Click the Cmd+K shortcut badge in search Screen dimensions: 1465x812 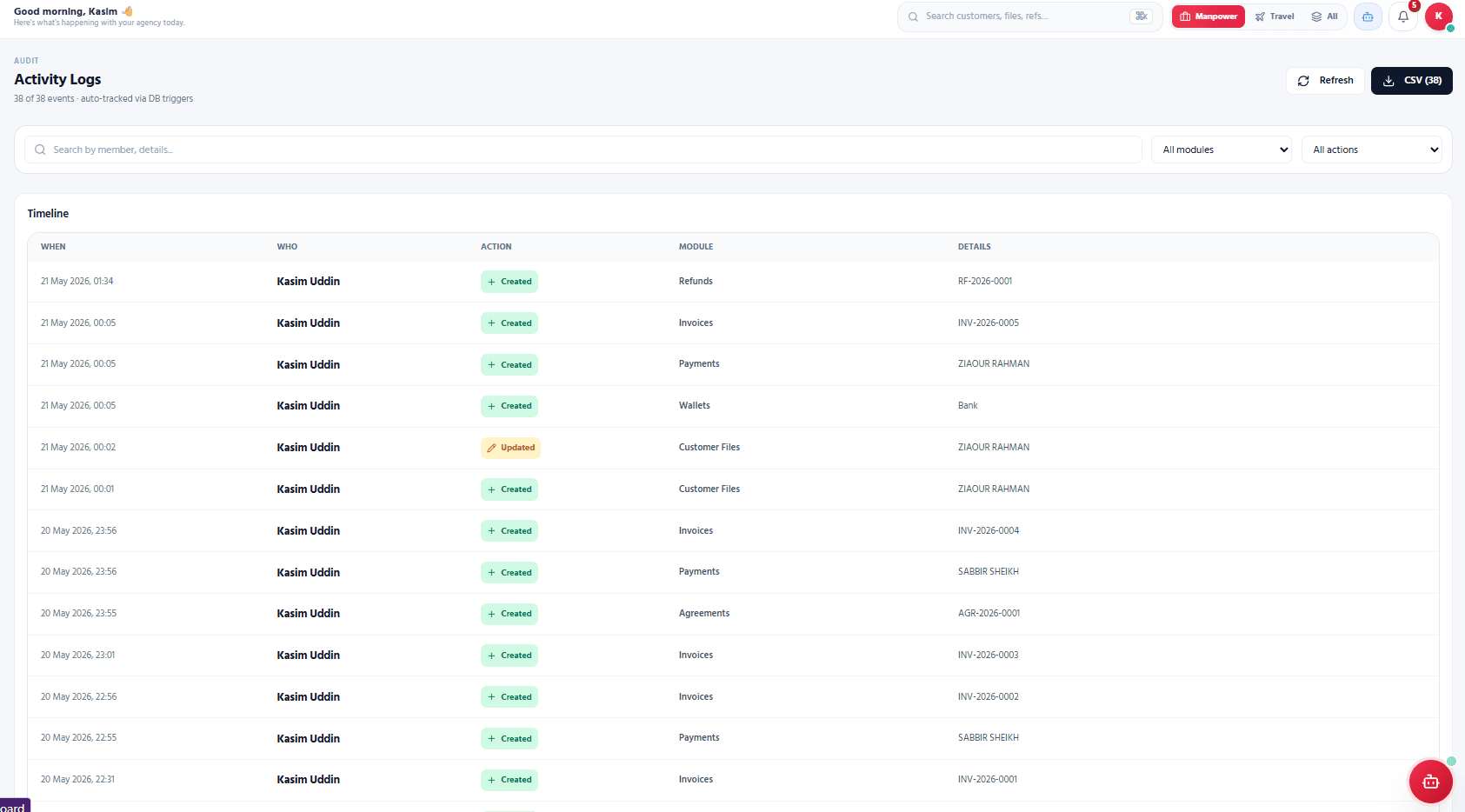click(x=1141, y=17)
